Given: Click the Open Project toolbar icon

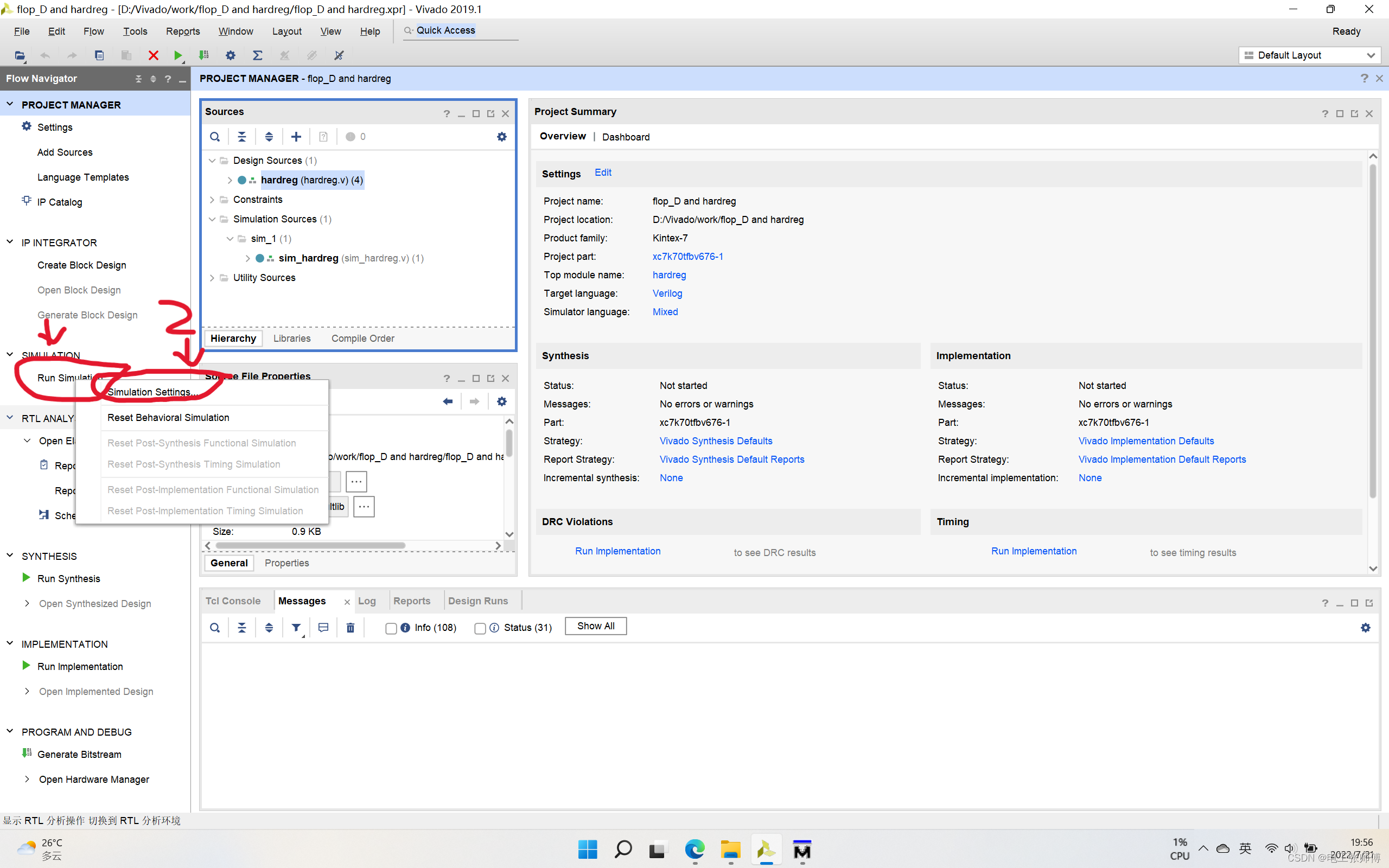Looking at the screenshot, I should click(x=20, y=55).
